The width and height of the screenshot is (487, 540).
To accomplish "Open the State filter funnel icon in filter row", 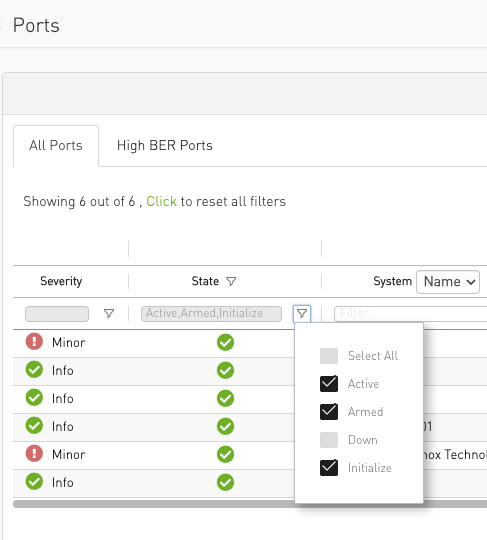I will tap(302, 313).
